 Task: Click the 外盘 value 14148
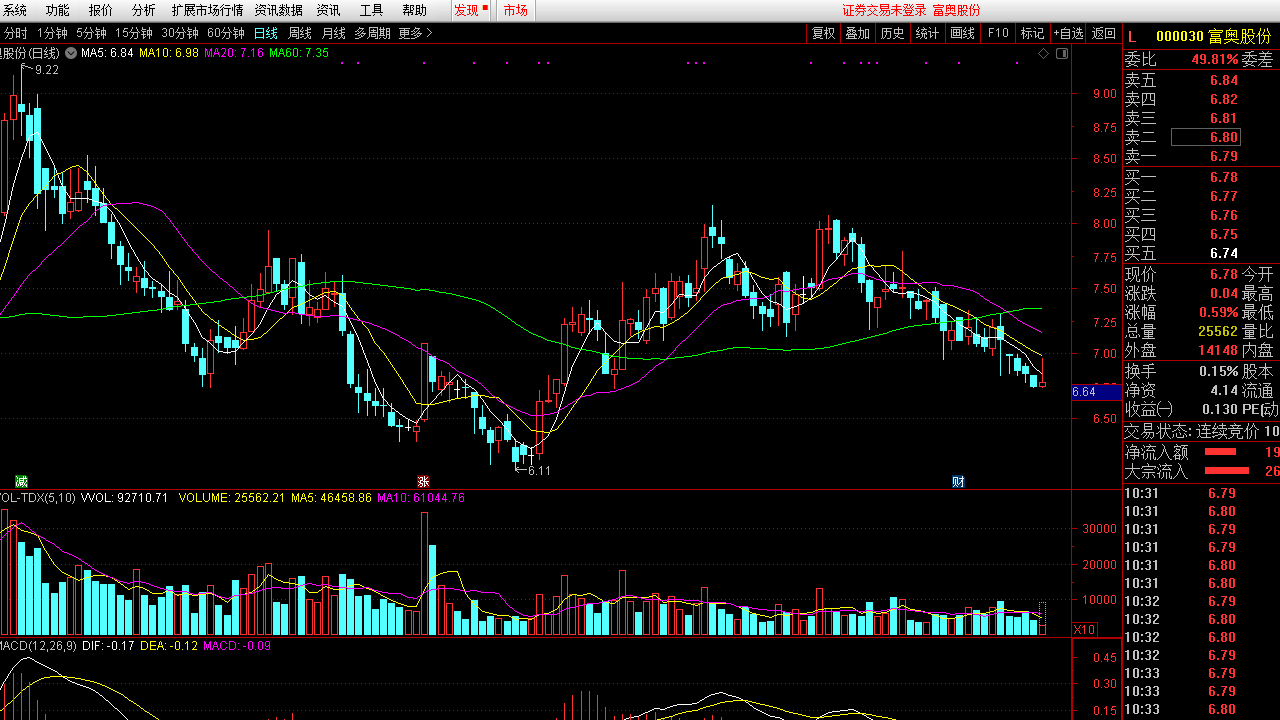(x=1218, y=350)
